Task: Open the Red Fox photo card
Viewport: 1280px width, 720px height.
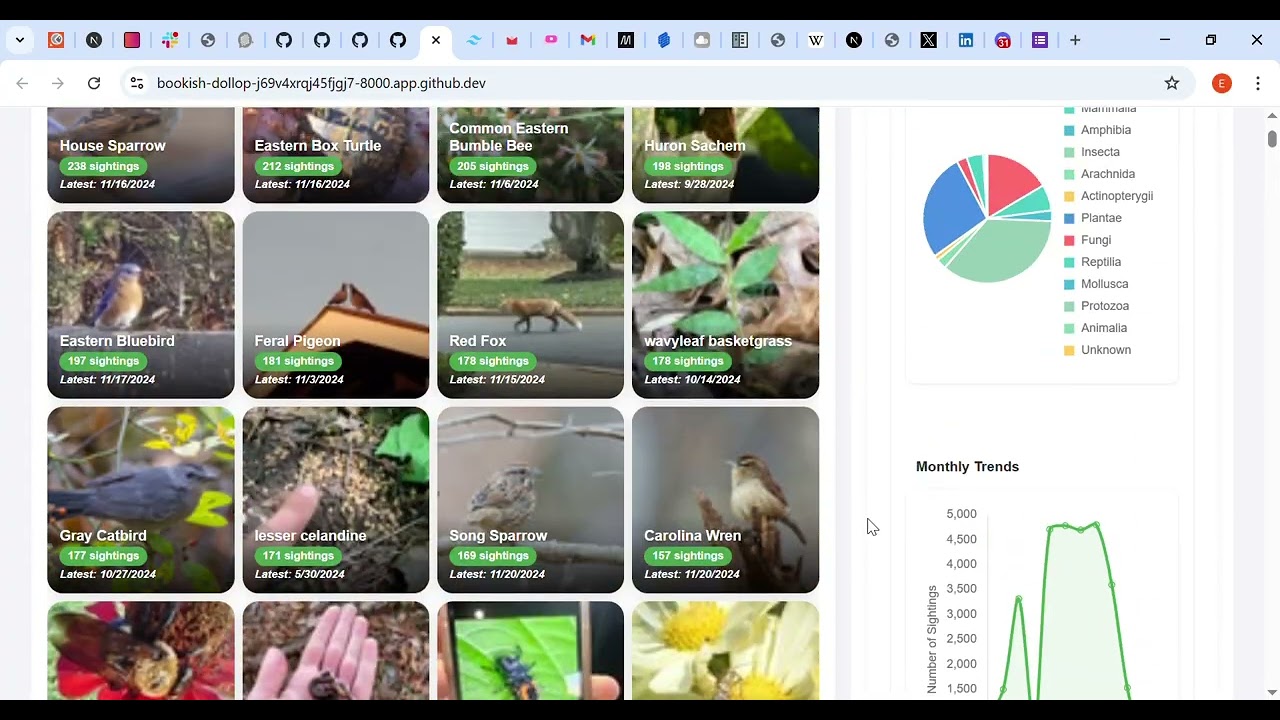Action: (531, 305)
